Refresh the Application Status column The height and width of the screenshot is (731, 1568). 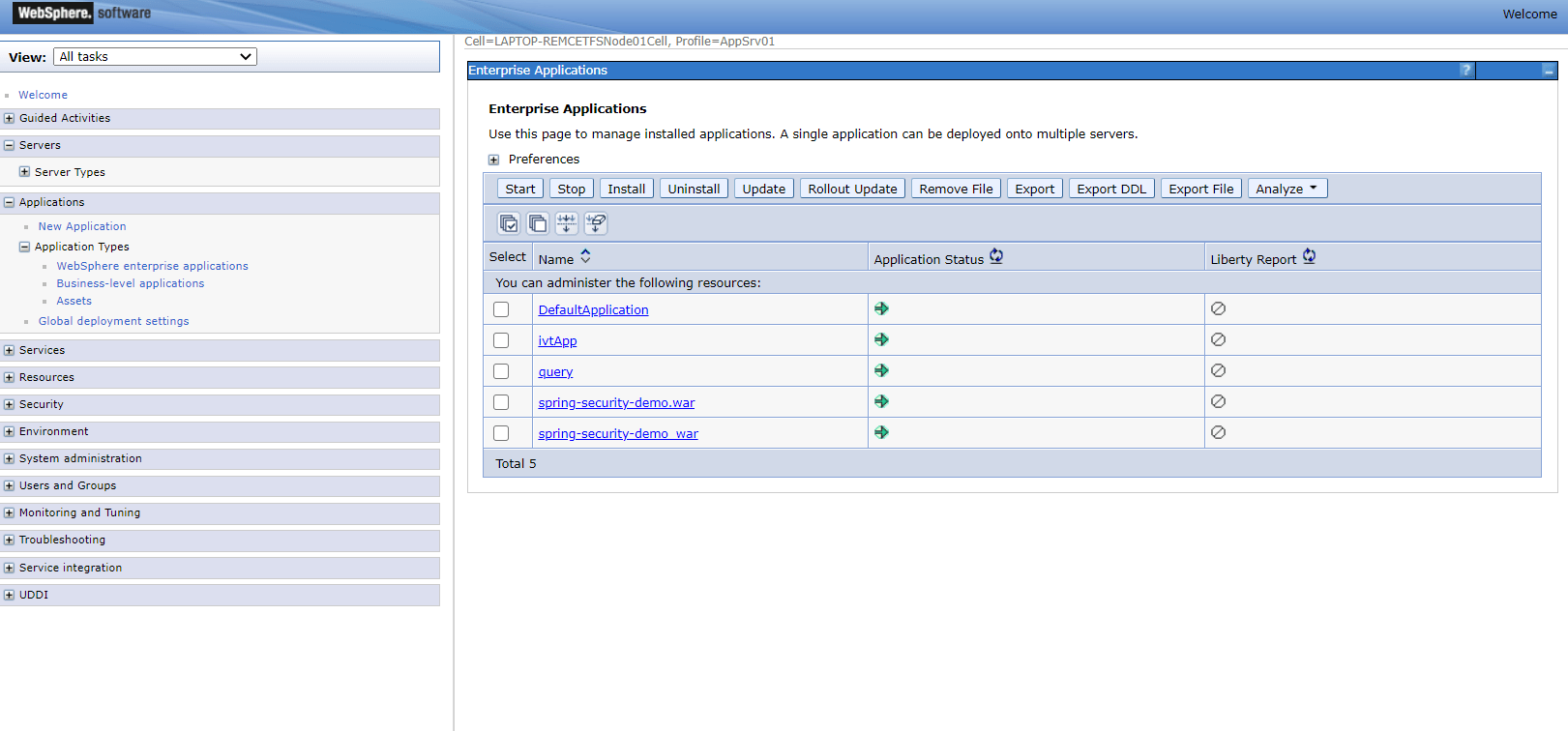[996, 256]
